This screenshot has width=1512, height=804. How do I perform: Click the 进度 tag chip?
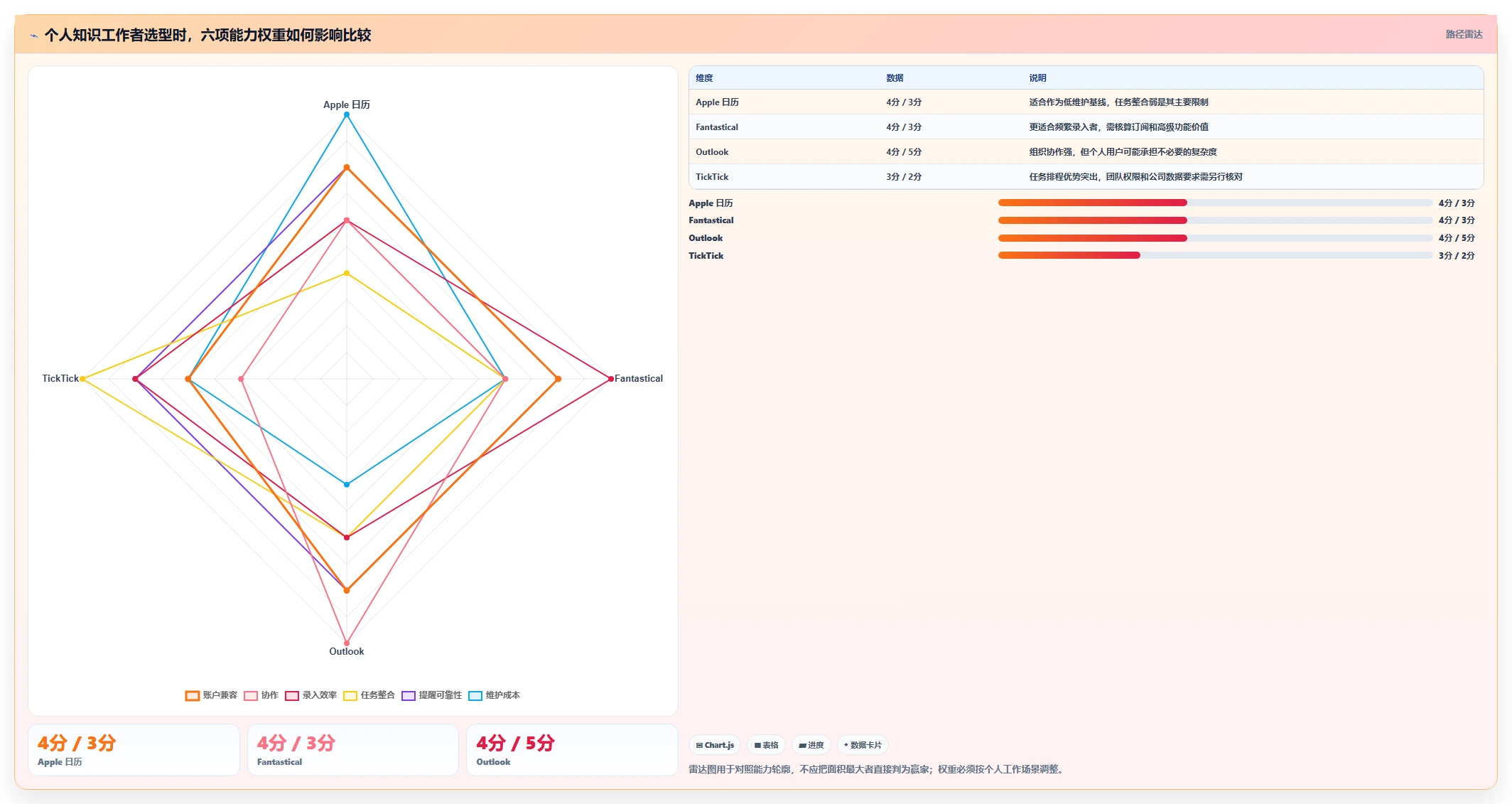[811, 745]
